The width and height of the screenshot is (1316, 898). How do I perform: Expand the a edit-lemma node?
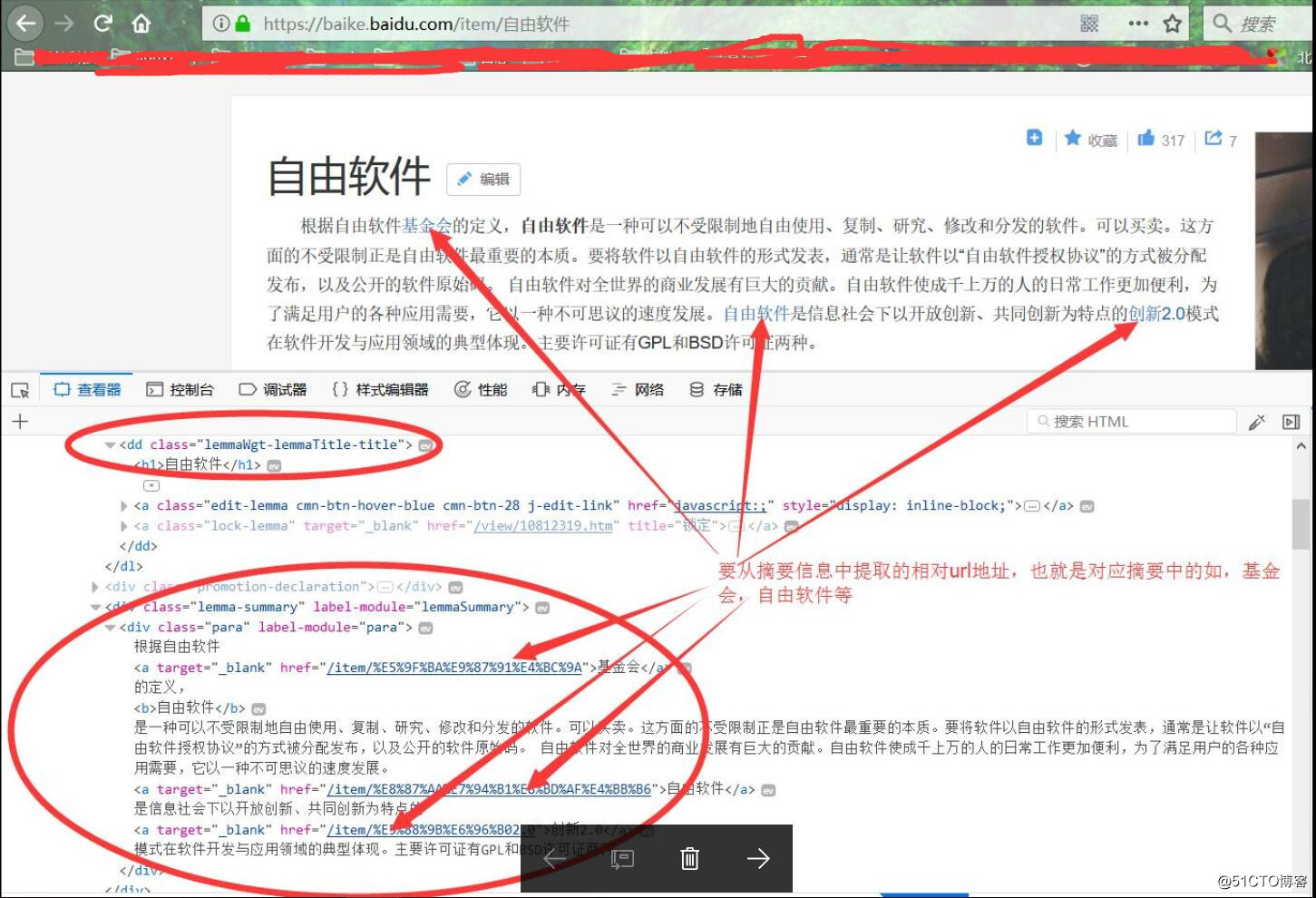[x=124, y=506]
